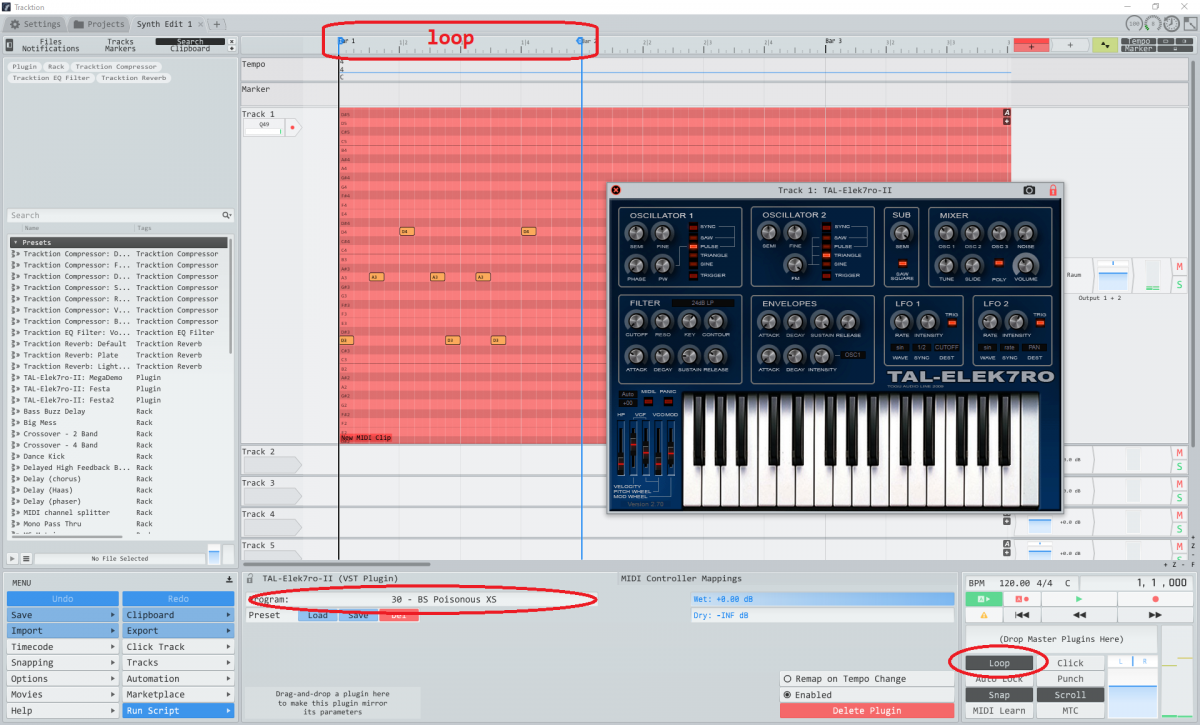Click the automation record (red A) button
Image resolution: width=1200 pixels, height=725 pixels.
pos(1021,599)
